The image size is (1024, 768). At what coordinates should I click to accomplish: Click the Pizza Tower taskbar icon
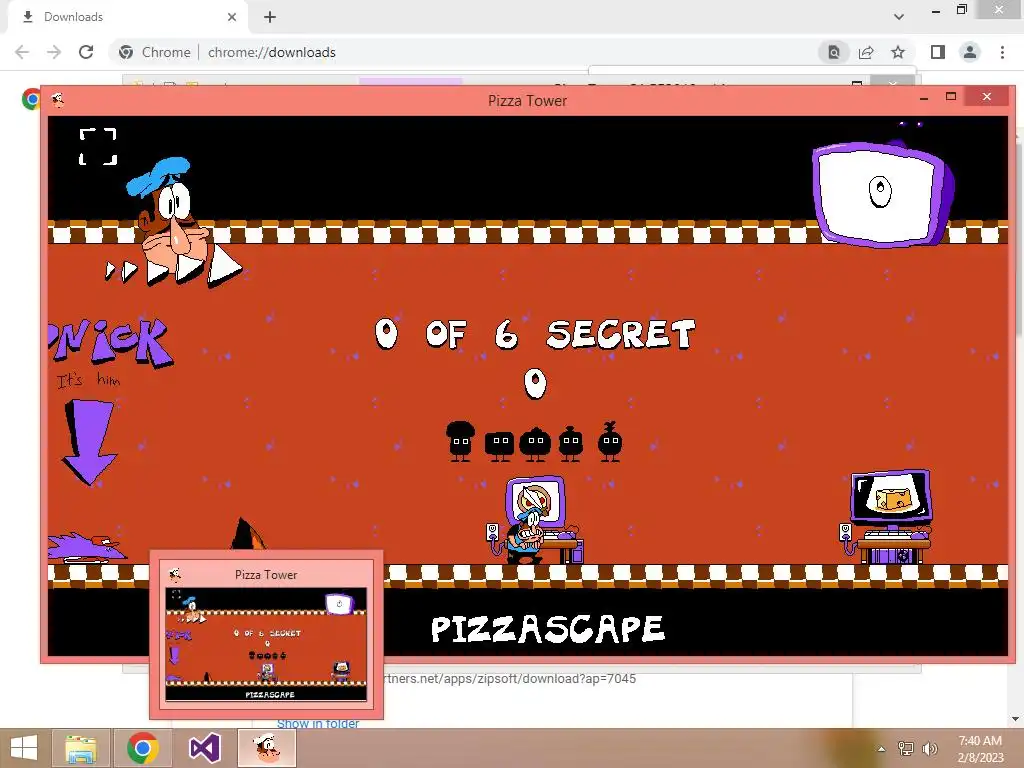267,748
